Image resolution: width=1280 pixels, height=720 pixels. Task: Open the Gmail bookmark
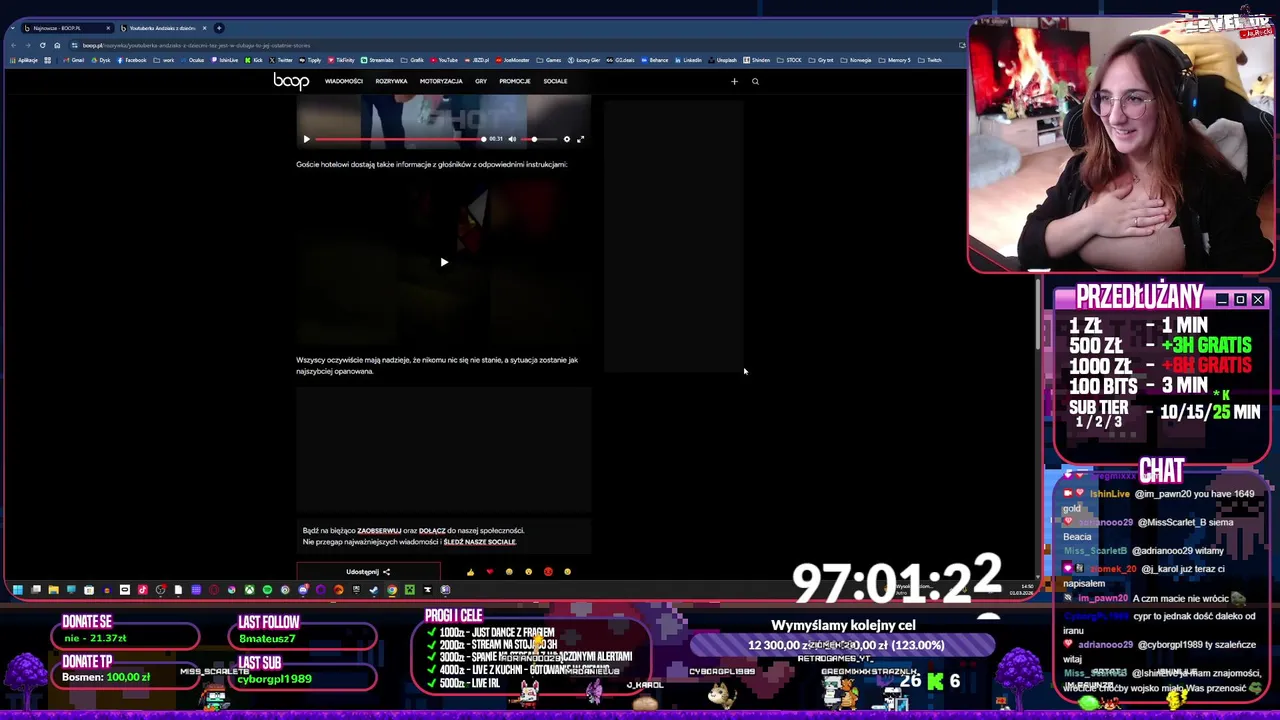(74, 60)
